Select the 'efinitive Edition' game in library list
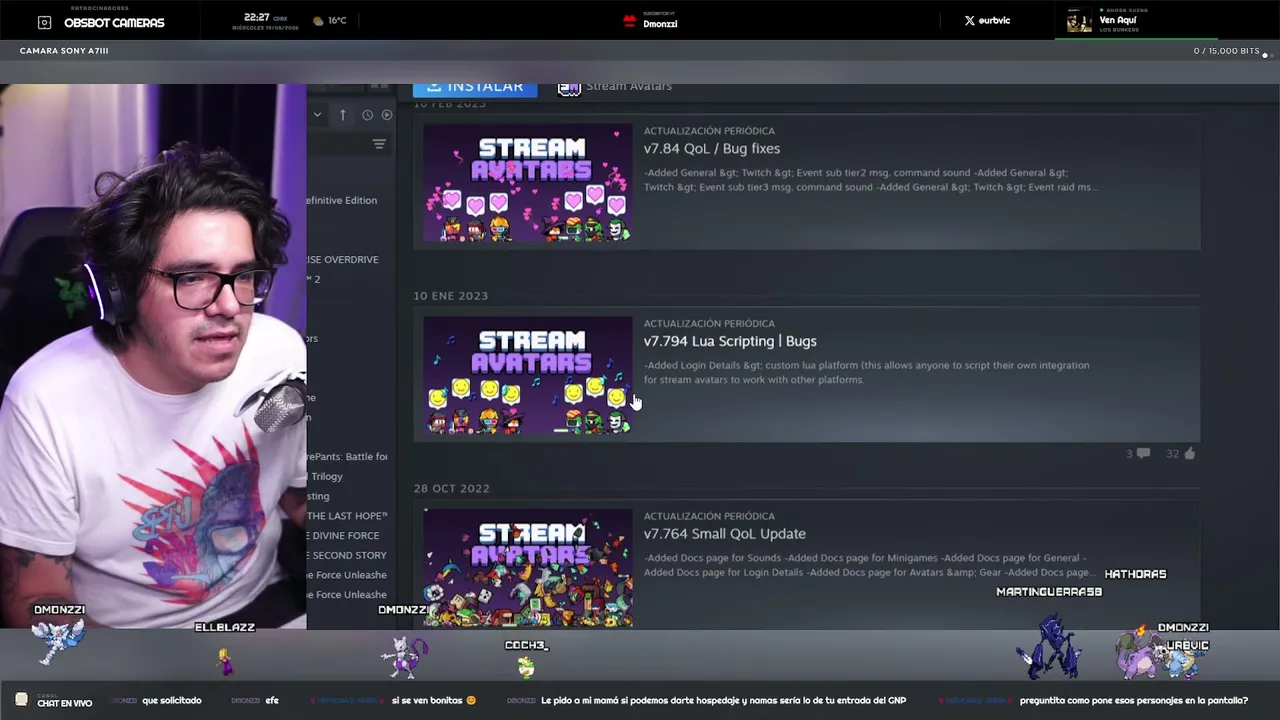The image size is (1280, 720). (x=342, y=200)
